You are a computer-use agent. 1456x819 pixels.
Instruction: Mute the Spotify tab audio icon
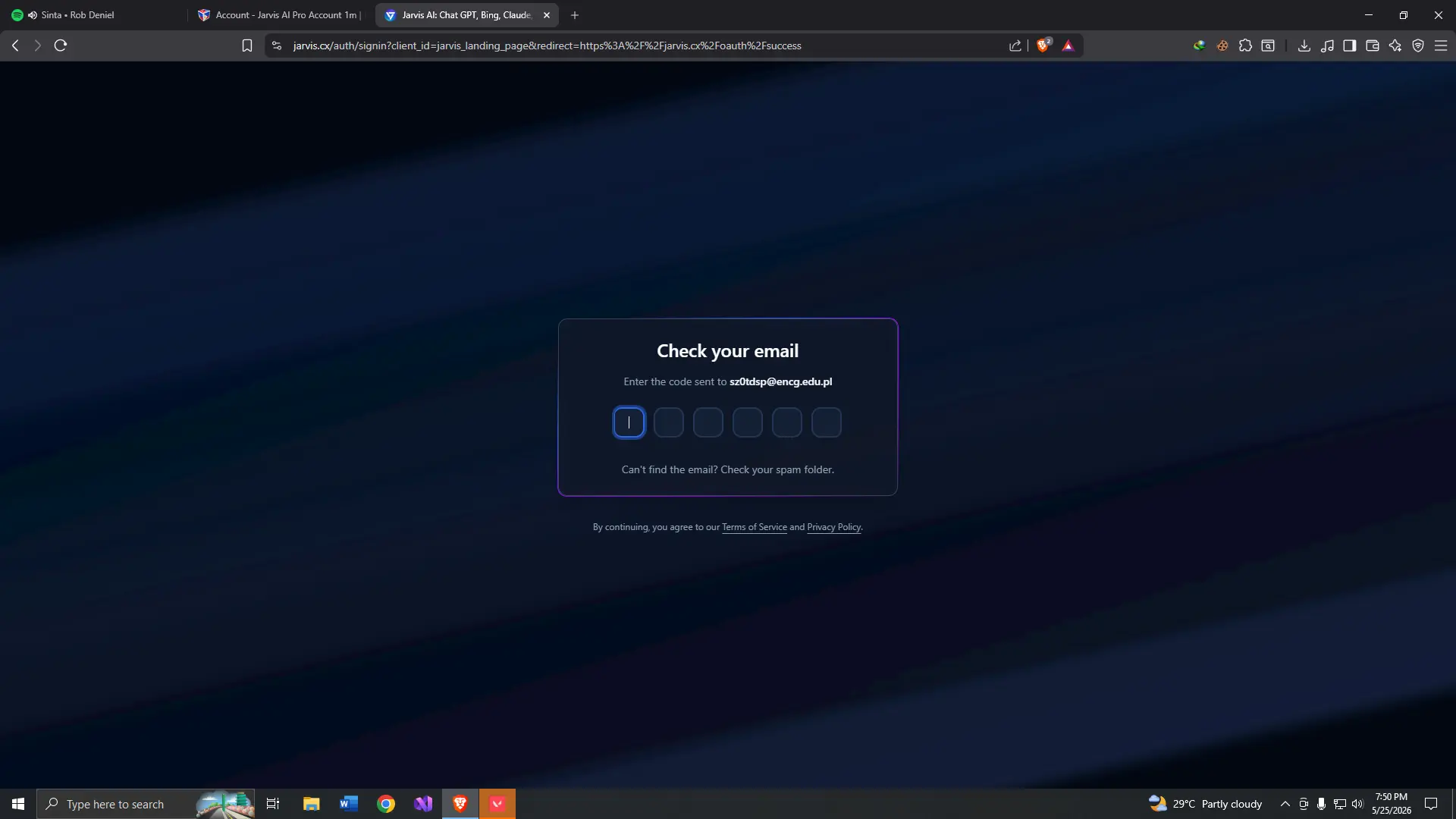pyautogui.click(x=33, y=15)
